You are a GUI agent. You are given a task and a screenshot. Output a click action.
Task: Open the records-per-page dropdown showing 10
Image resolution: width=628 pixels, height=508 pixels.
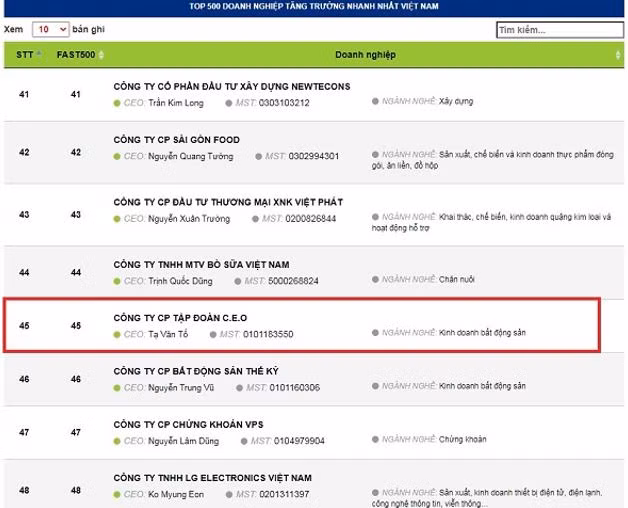point(50,30)
